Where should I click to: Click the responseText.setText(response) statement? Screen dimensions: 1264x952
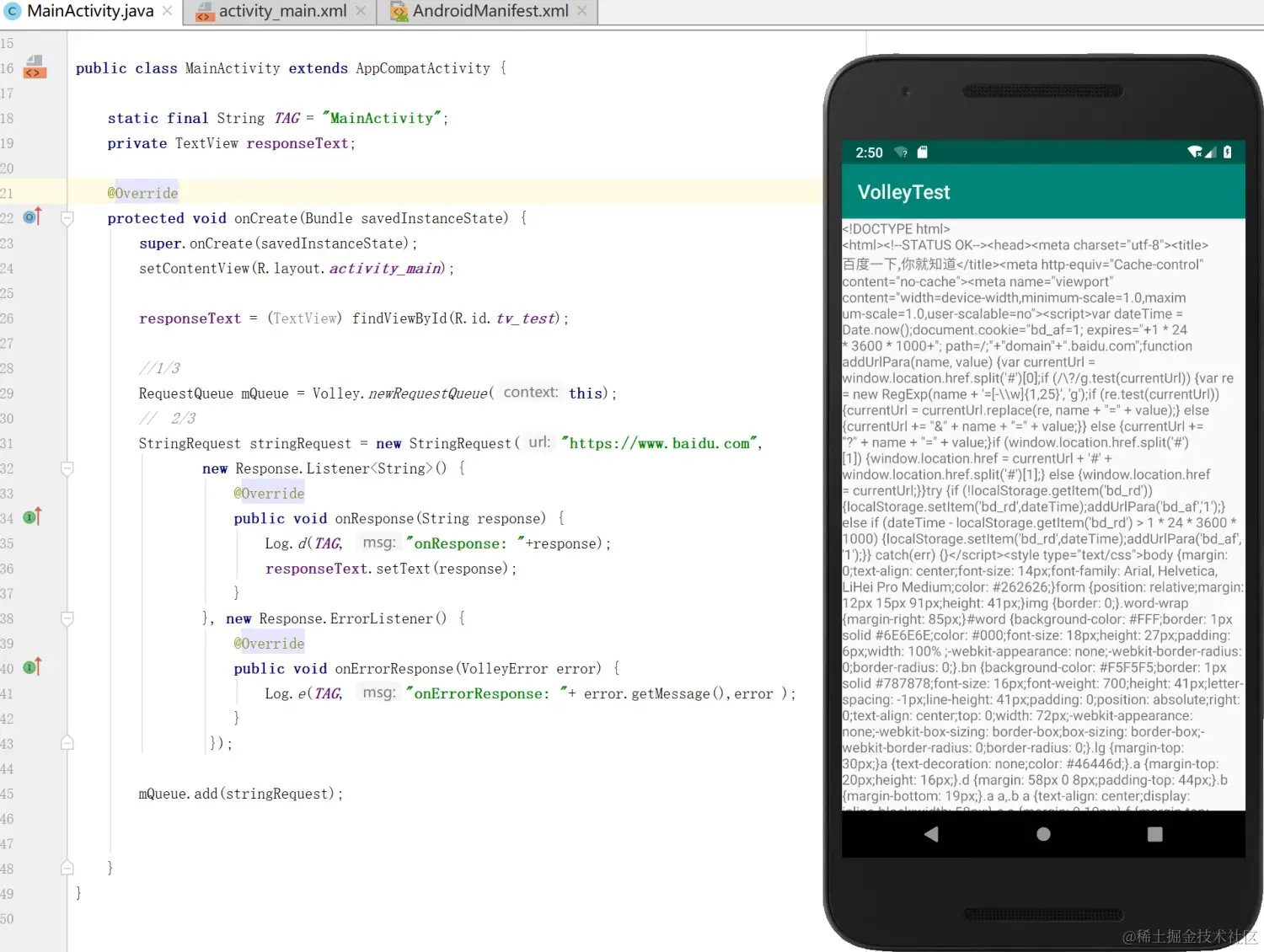[x=391, y=569]
